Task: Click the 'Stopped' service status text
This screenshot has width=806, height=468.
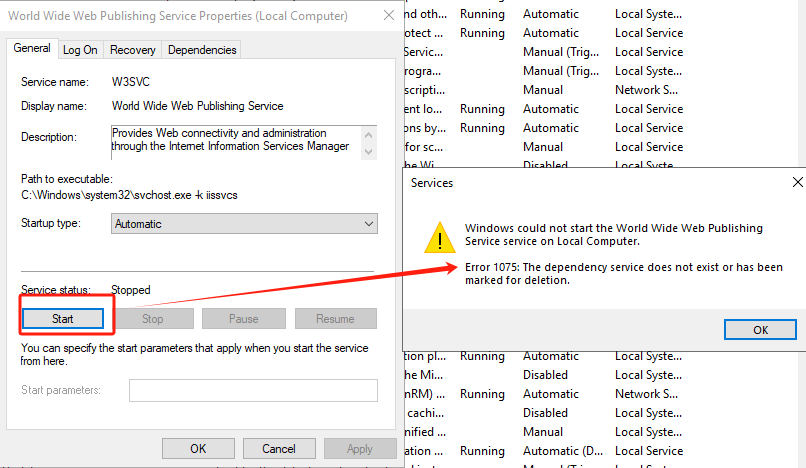Action: pyautogui.click(x=131, y=290)
